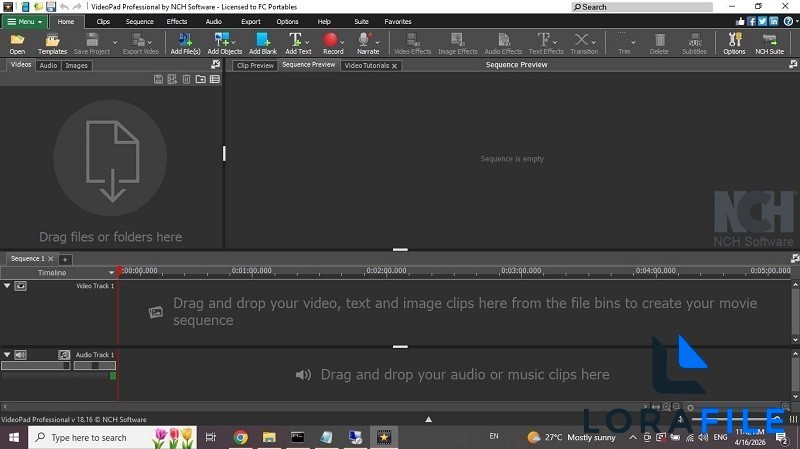This screenshot has width=800, height=449.
Task: Click the LinkedIn share icon
Action: coord(773,21)
